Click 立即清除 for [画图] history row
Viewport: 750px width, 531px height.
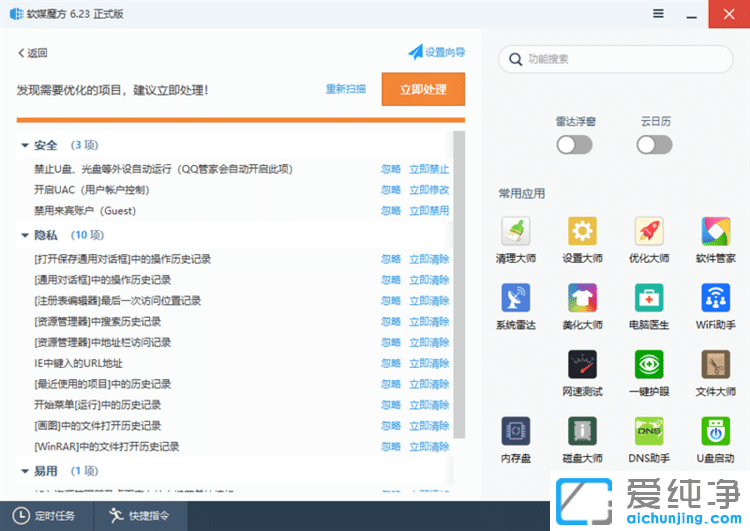tap(429, 426)
